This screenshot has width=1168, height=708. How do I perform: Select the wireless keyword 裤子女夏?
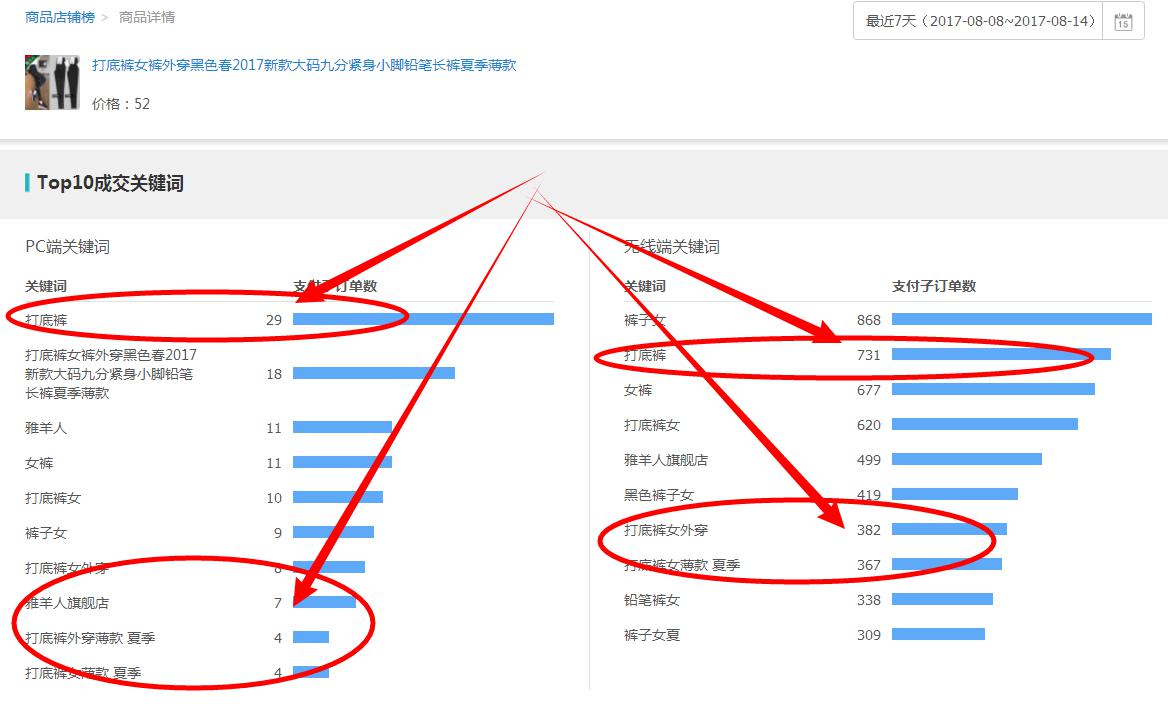click(x=651, y=635)
